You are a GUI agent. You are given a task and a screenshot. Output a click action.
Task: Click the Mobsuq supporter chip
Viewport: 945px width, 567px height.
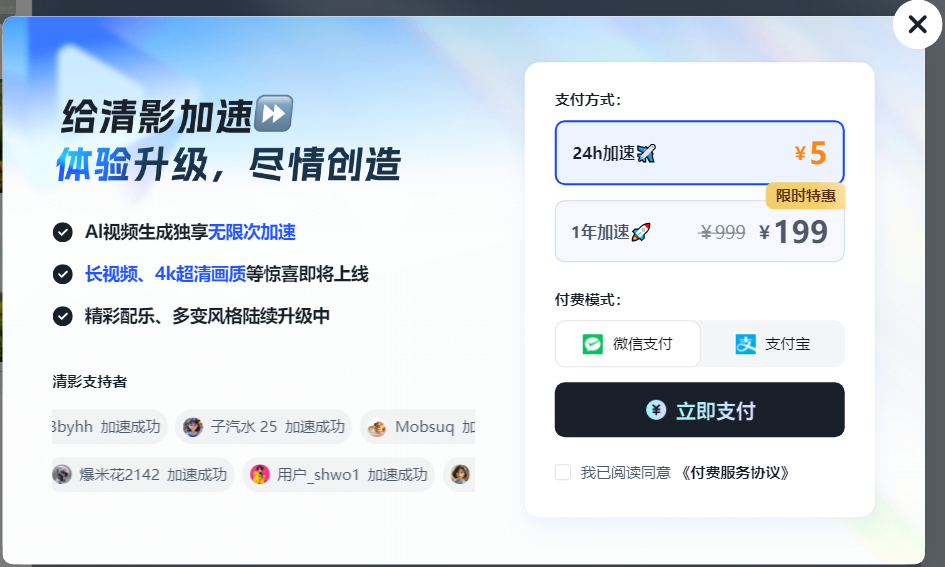[418, 427]
